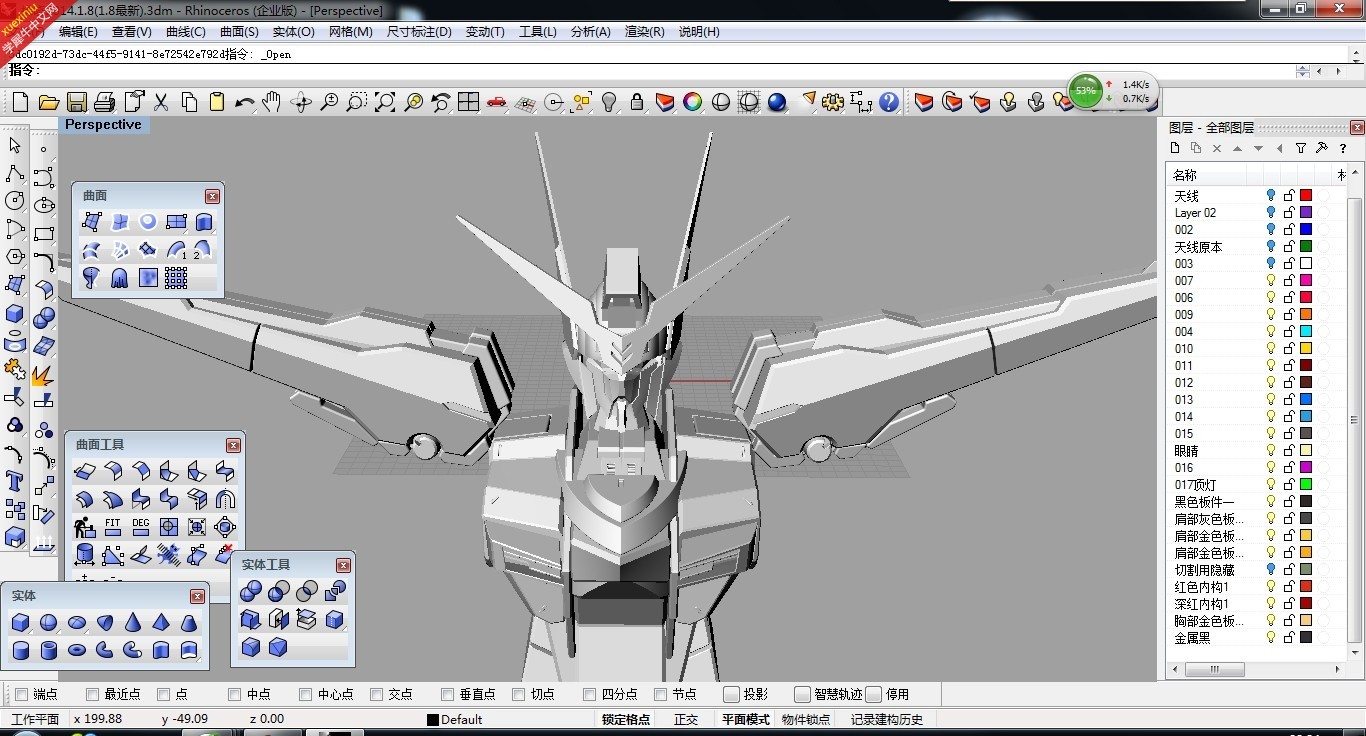The image size is (1366, 736).
Task: Toggle 正交 in the status bar
Action: pos(686,719)
